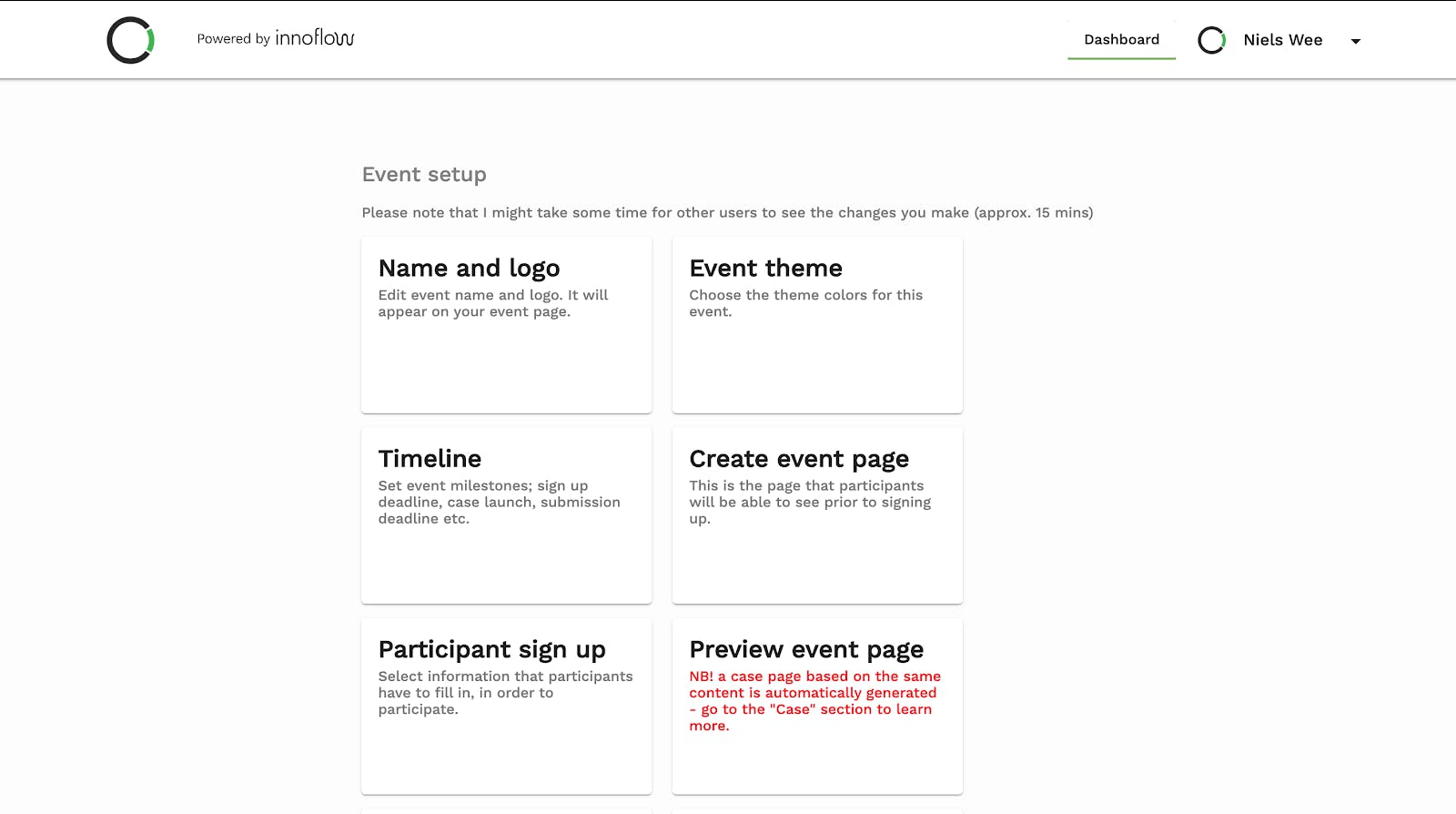
Task: Open the Preview event page card
Action: pyautogui.click(x=817, y=707)
